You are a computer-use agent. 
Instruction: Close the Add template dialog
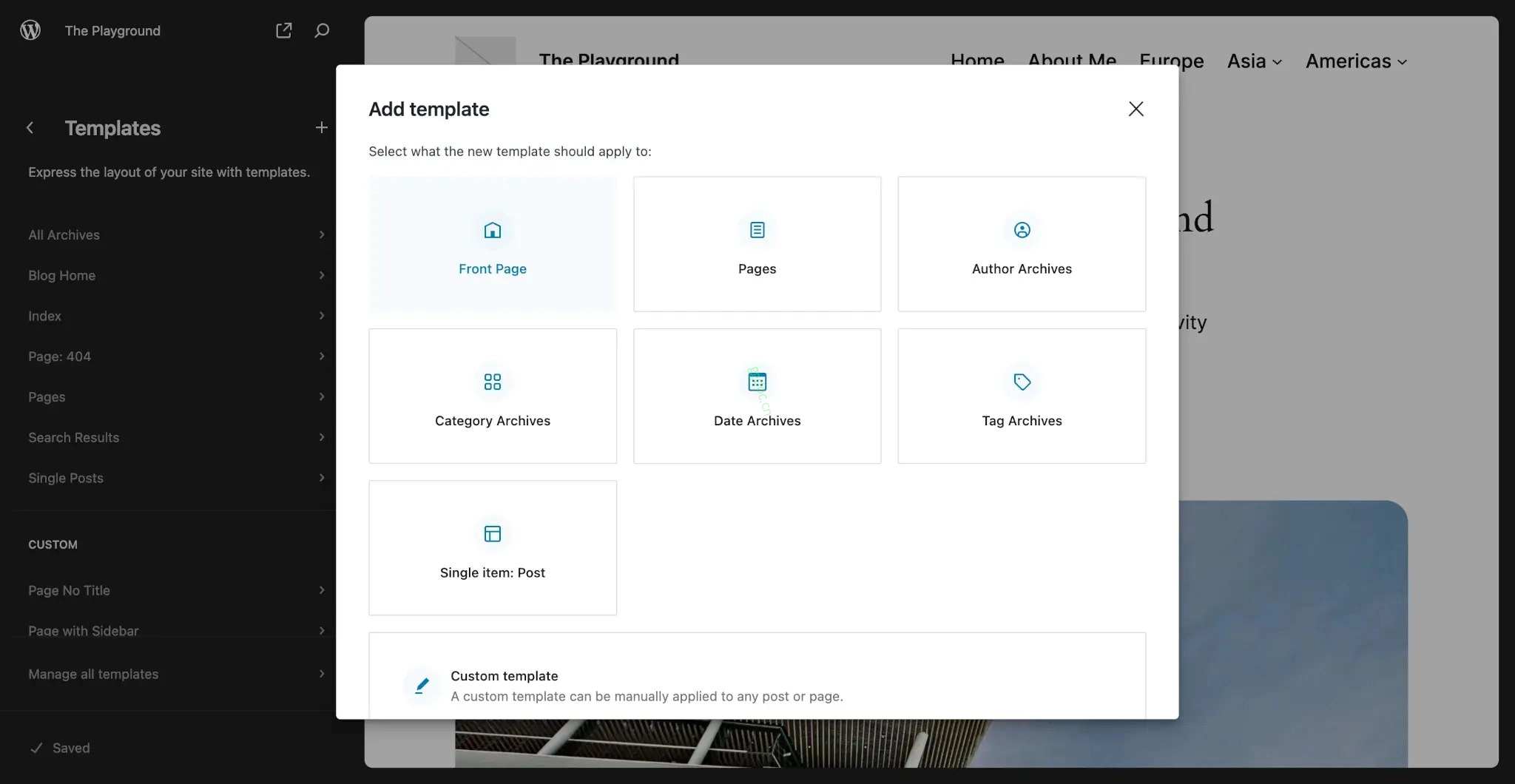point(1136,109)
